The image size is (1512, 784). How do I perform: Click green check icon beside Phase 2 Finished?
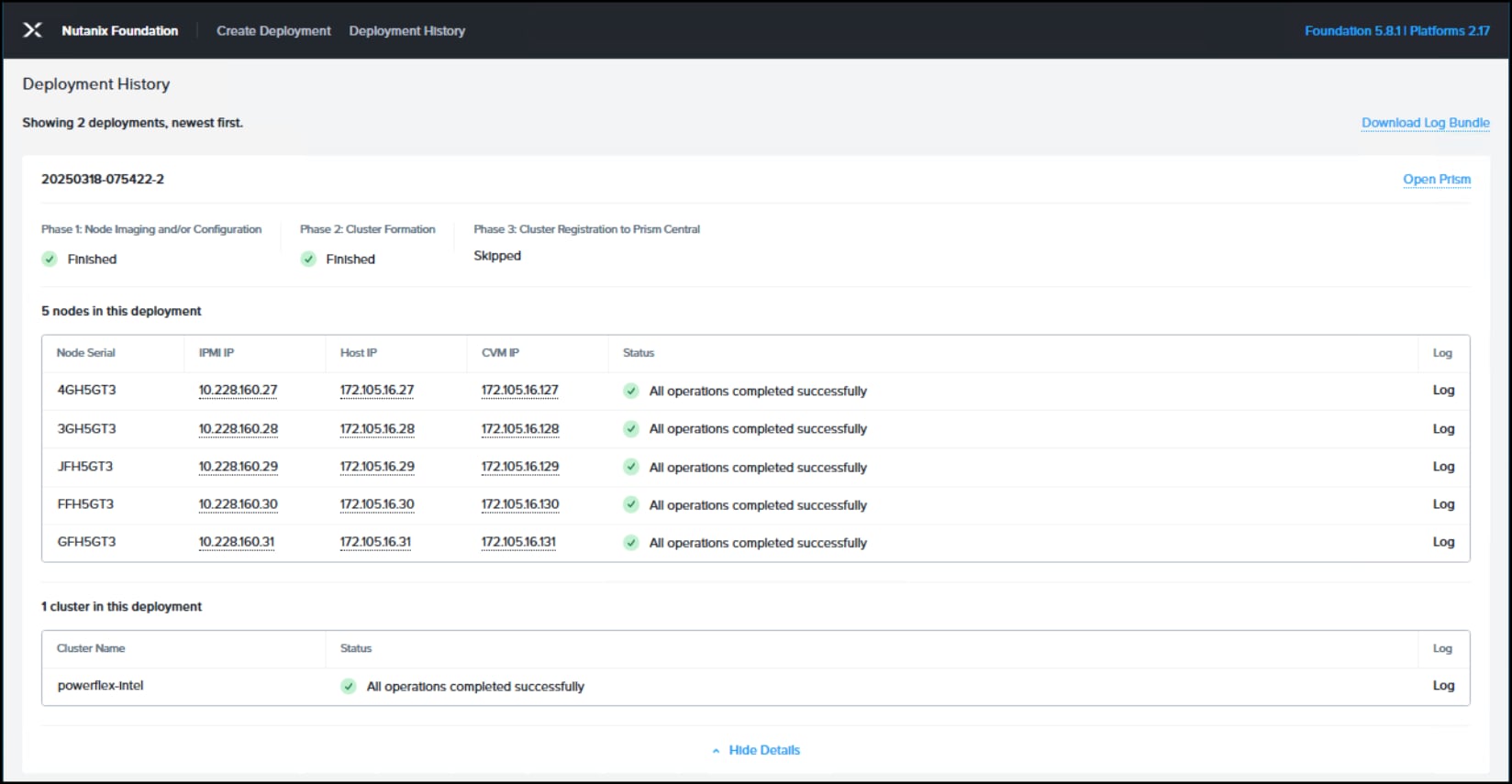pyautogui.click(x=308, y=259)
